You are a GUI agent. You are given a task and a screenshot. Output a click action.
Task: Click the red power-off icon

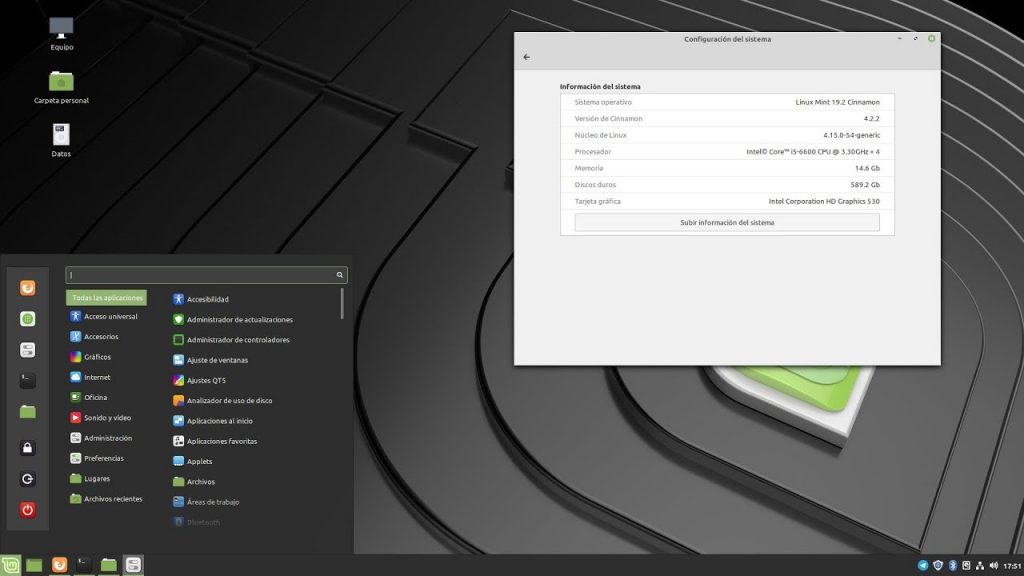[x=27, y=509]
